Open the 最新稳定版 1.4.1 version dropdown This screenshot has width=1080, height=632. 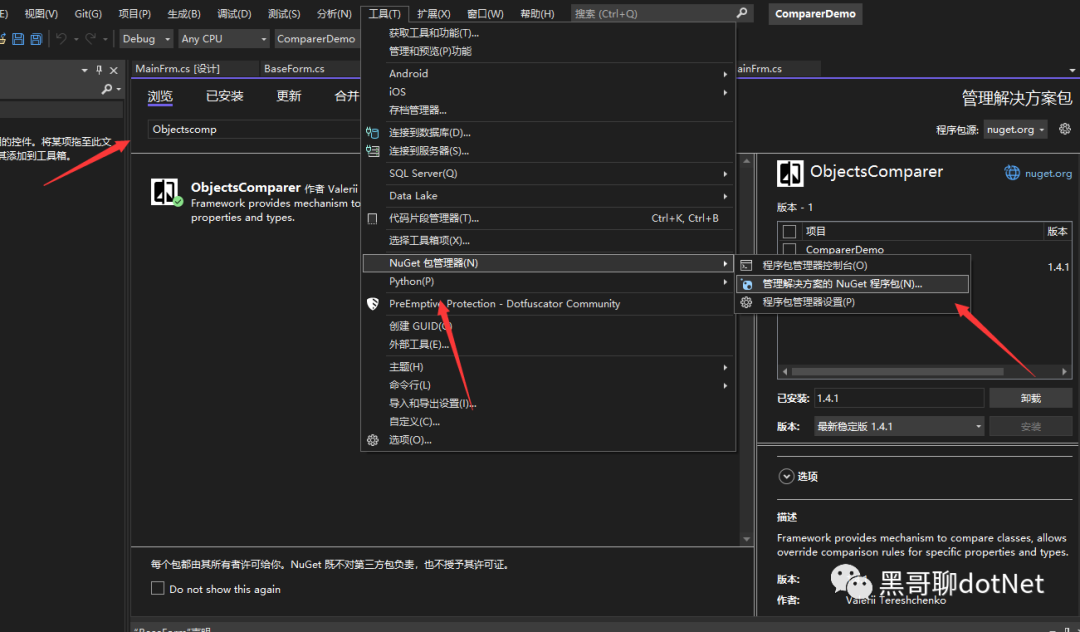point(899,426)
